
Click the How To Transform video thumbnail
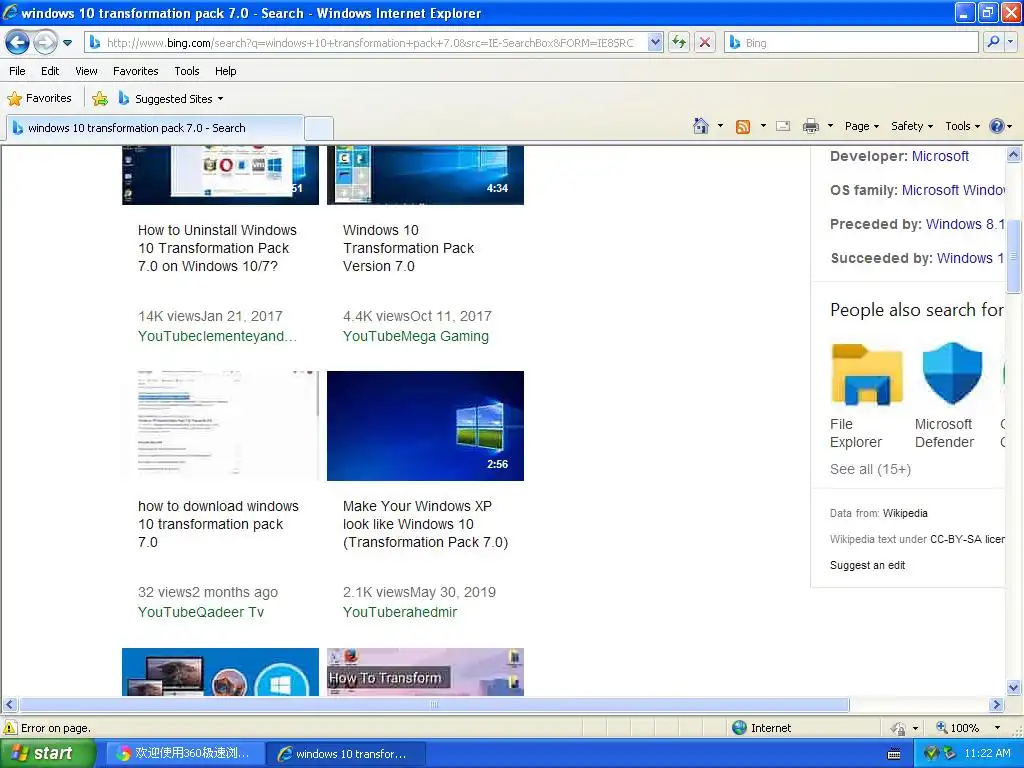(425, 672)
